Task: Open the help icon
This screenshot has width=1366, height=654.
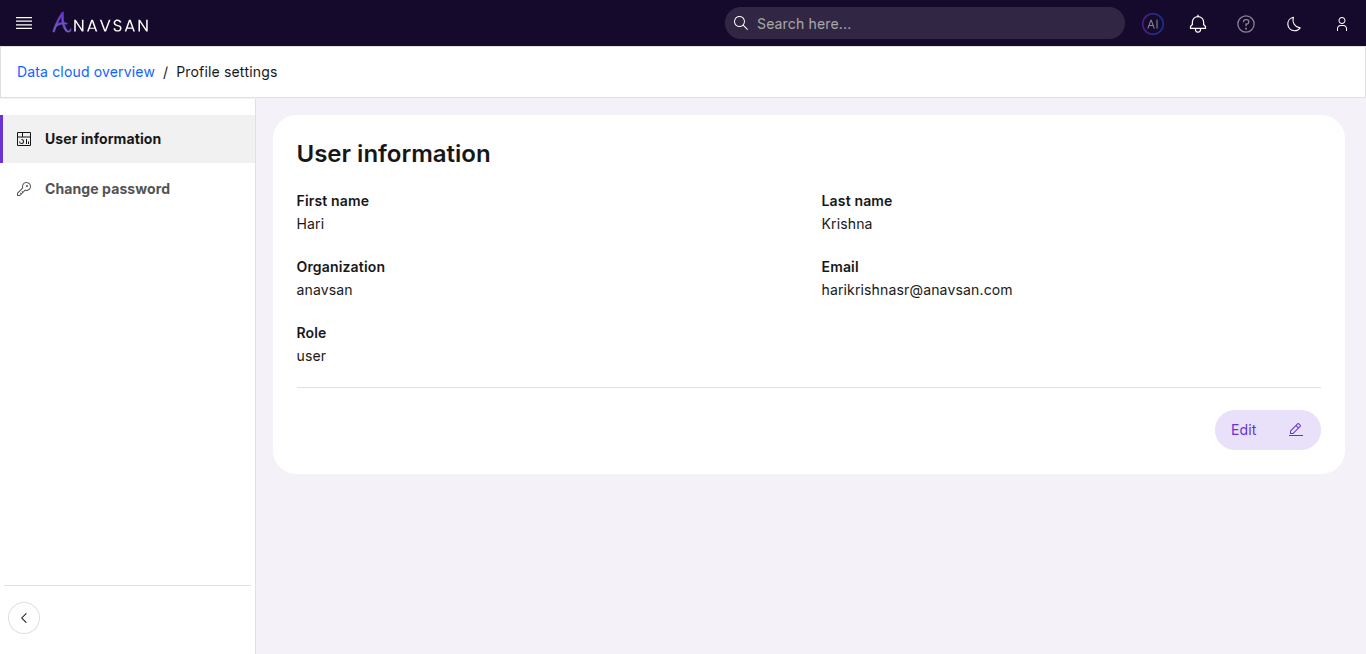Action: point(1245,23)
